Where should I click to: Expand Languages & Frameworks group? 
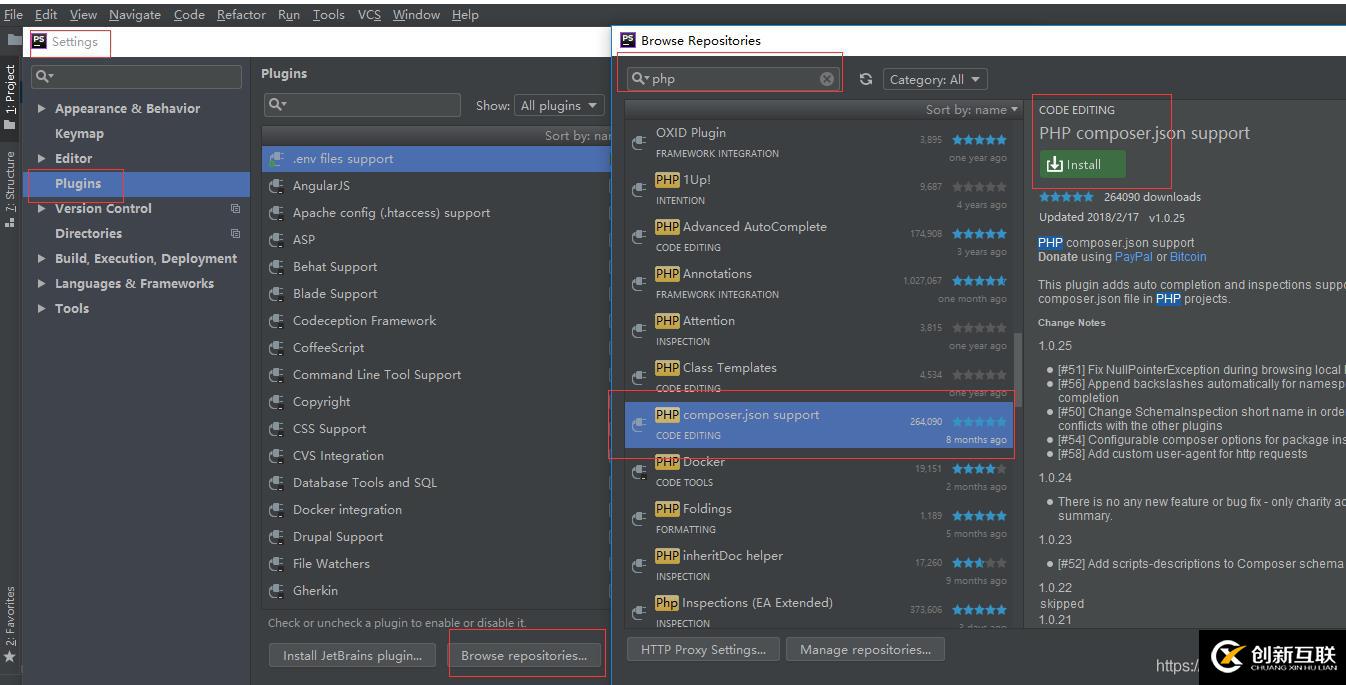point(41,283)
